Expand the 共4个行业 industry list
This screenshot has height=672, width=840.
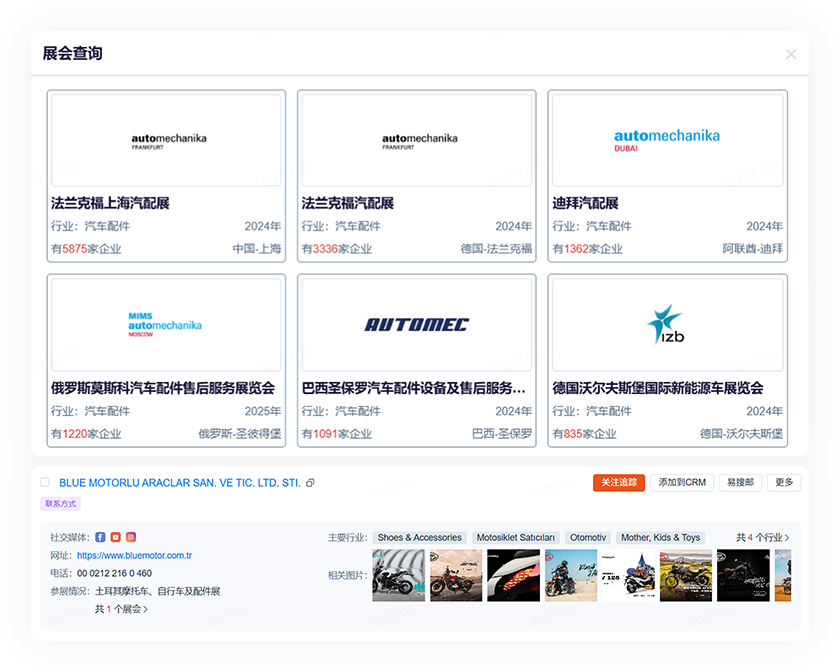click(x=762, y=538)
